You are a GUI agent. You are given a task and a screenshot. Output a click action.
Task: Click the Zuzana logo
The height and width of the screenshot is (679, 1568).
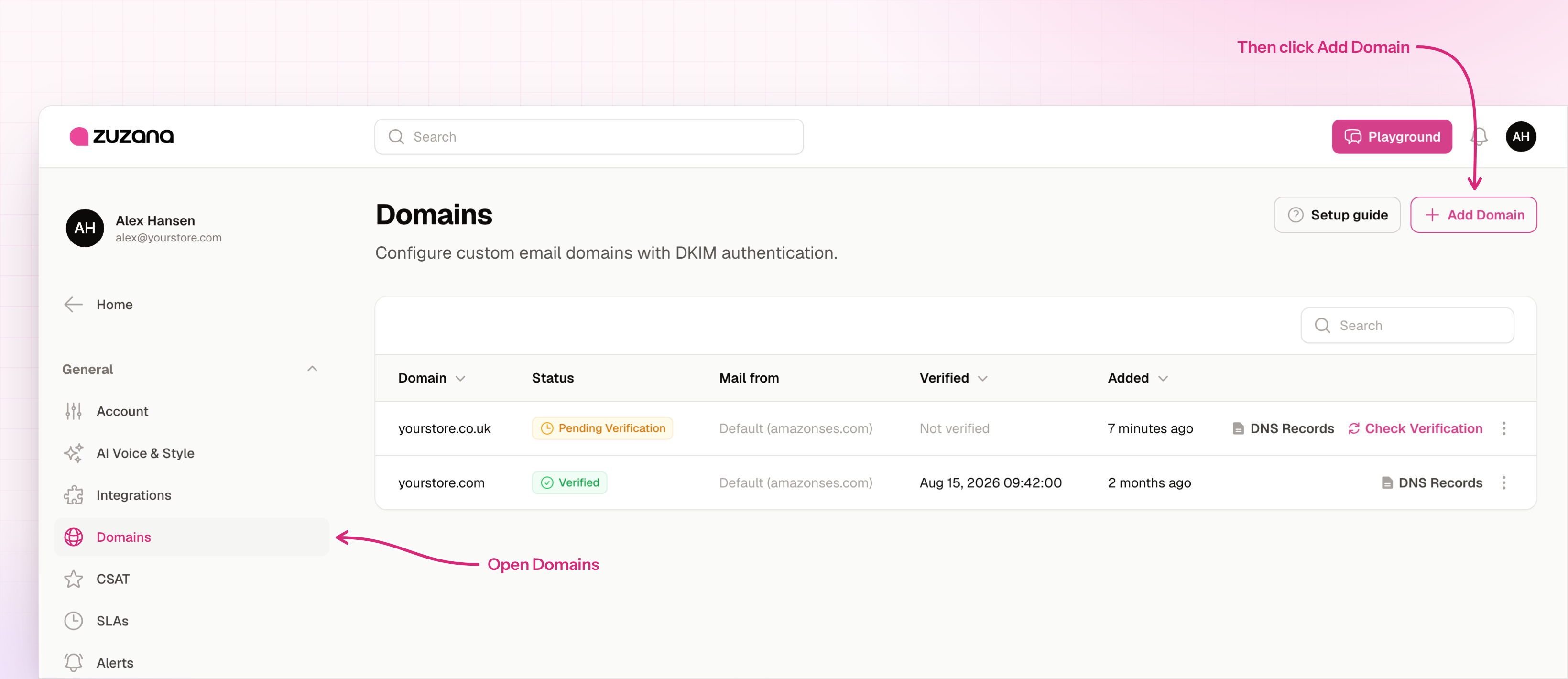122,136
